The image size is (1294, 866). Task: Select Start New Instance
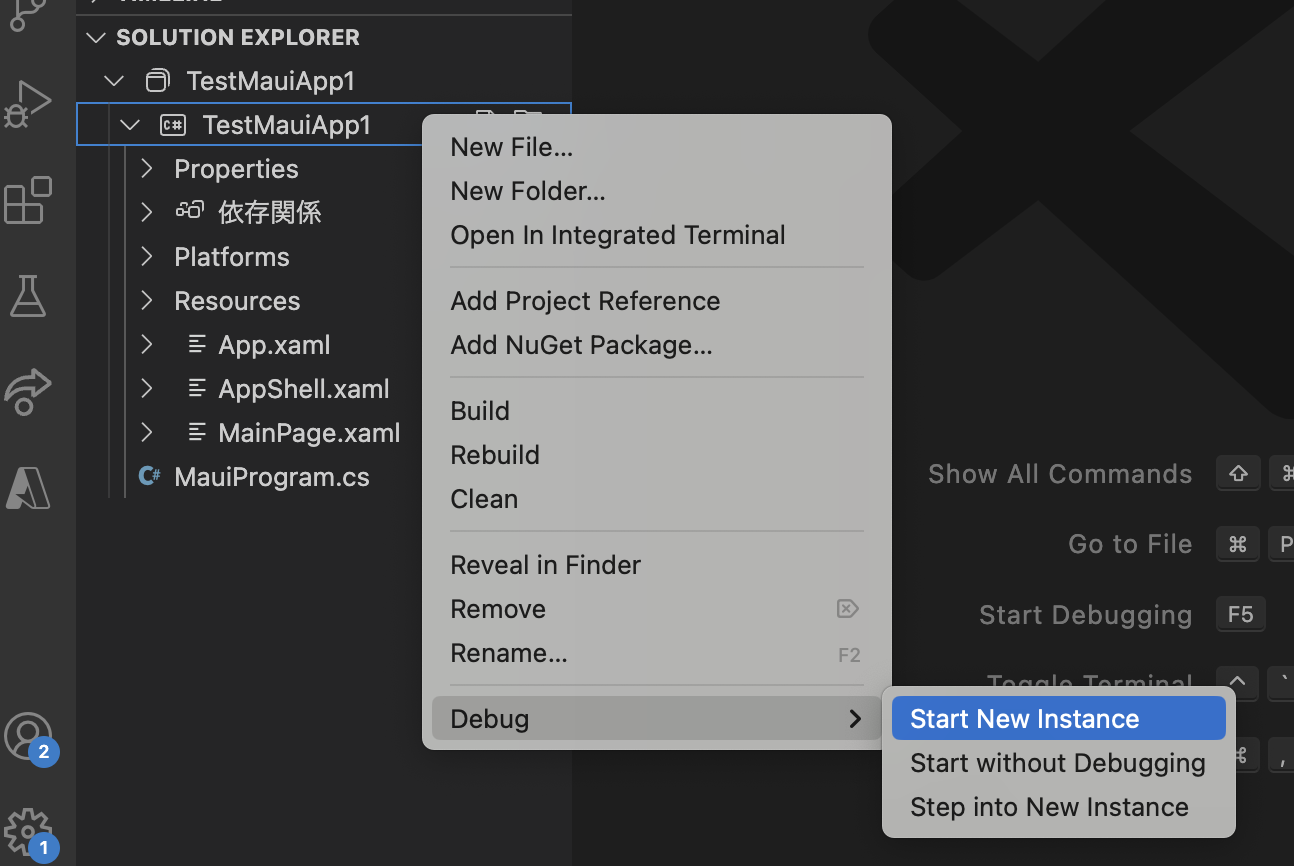click(1059, 718)
